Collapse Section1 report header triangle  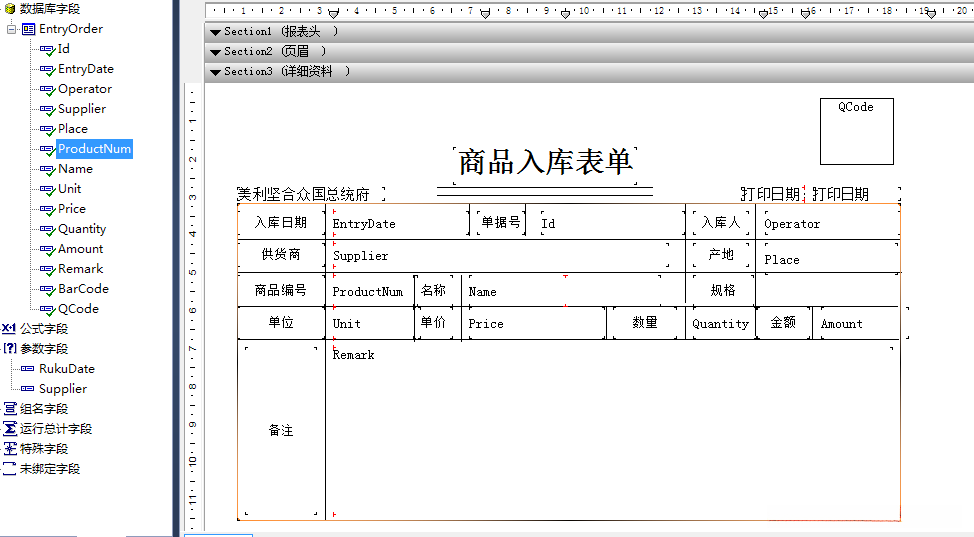[x=215, y=32]
